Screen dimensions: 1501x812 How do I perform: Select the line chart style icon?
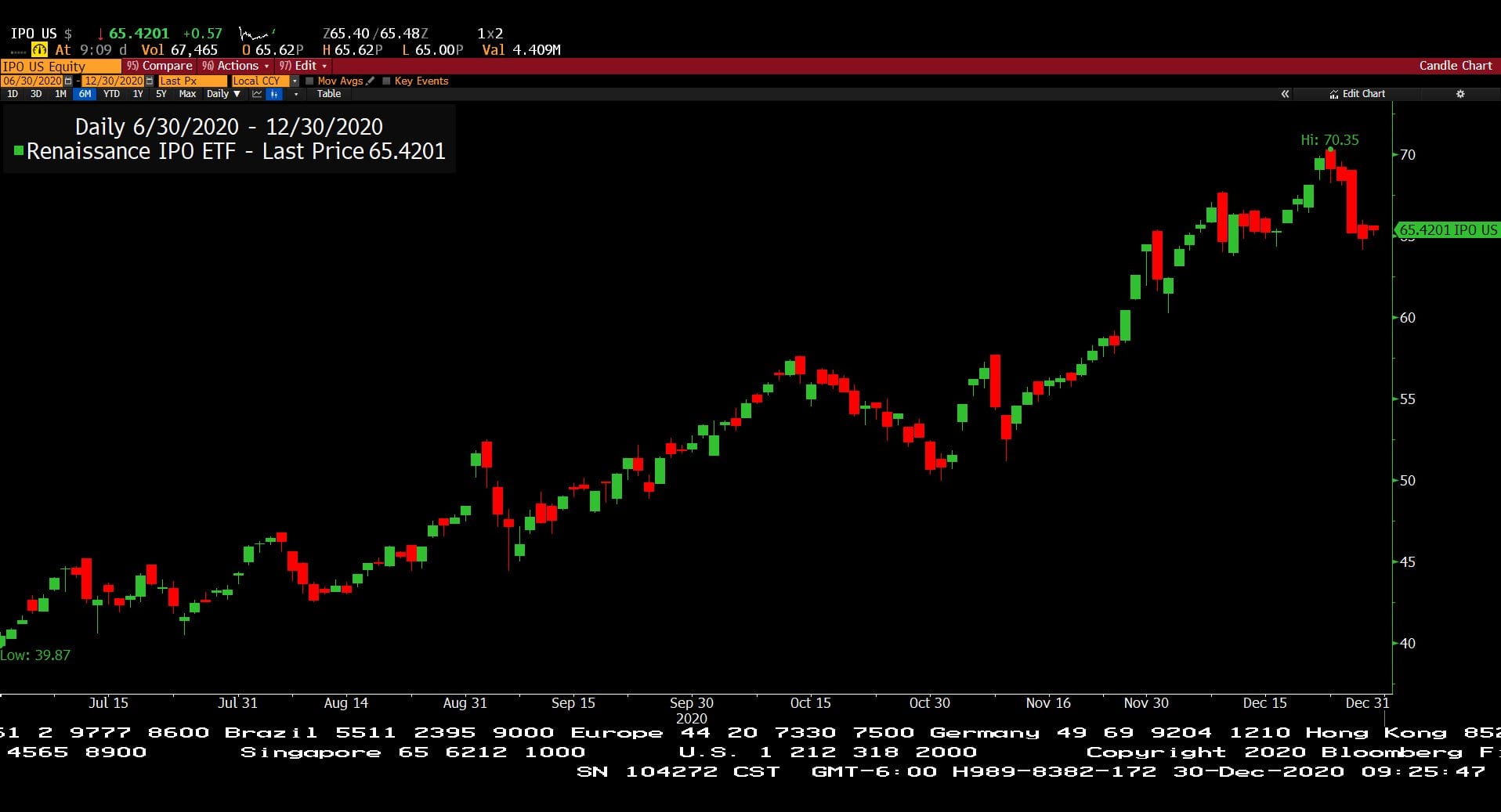click(257, 94)
